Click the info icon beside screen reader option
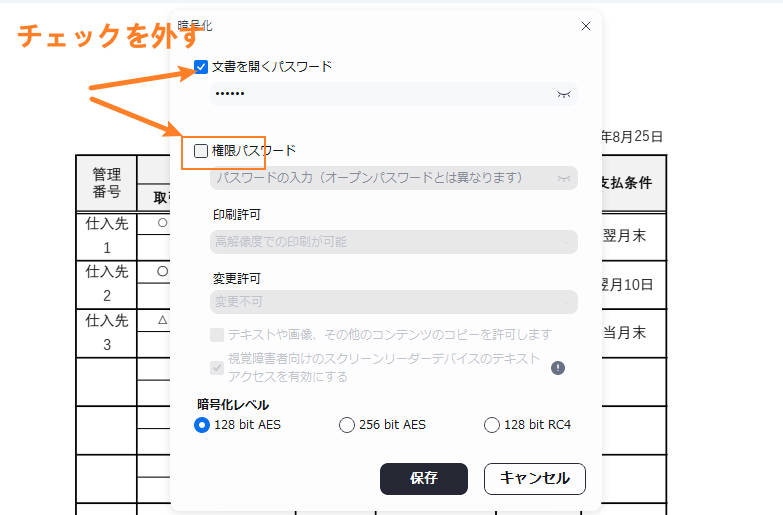This screenshot has width=783, height=515. 558,368
